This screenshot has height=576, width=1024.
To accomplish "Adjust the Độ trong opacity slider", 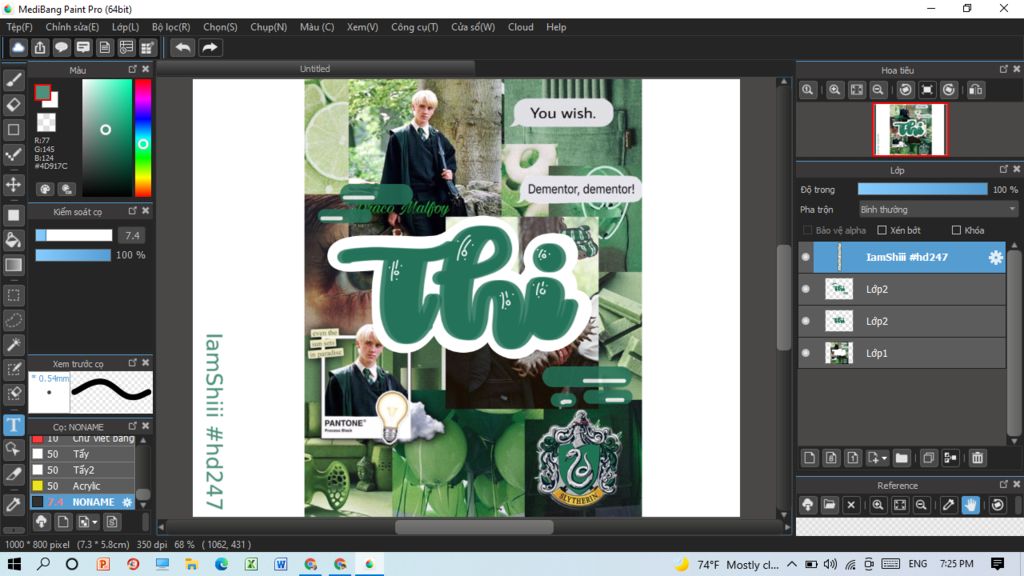I will point(923,189).
